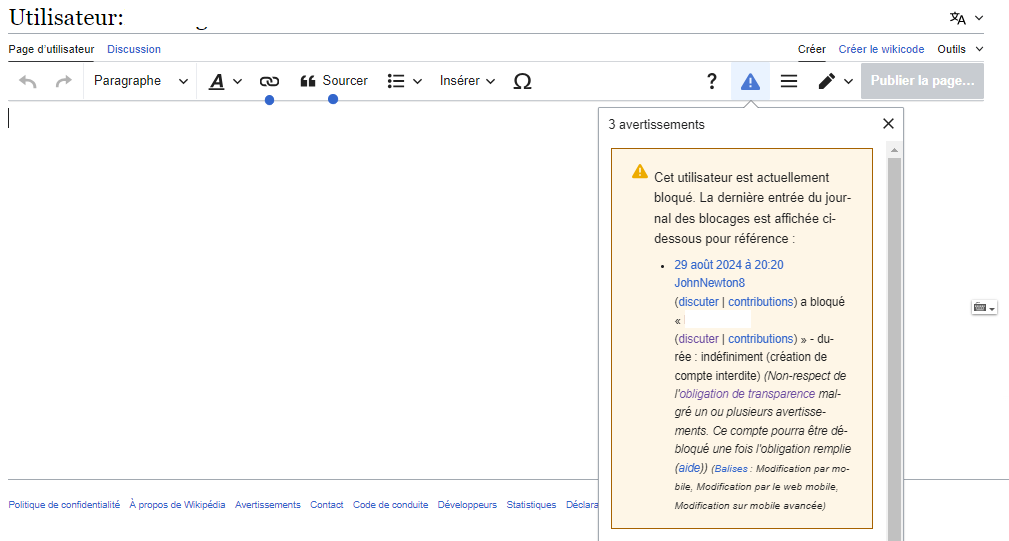Click the insert link chain icon
The width and height of the screenshot is (1009, 541).
(269, 82)
